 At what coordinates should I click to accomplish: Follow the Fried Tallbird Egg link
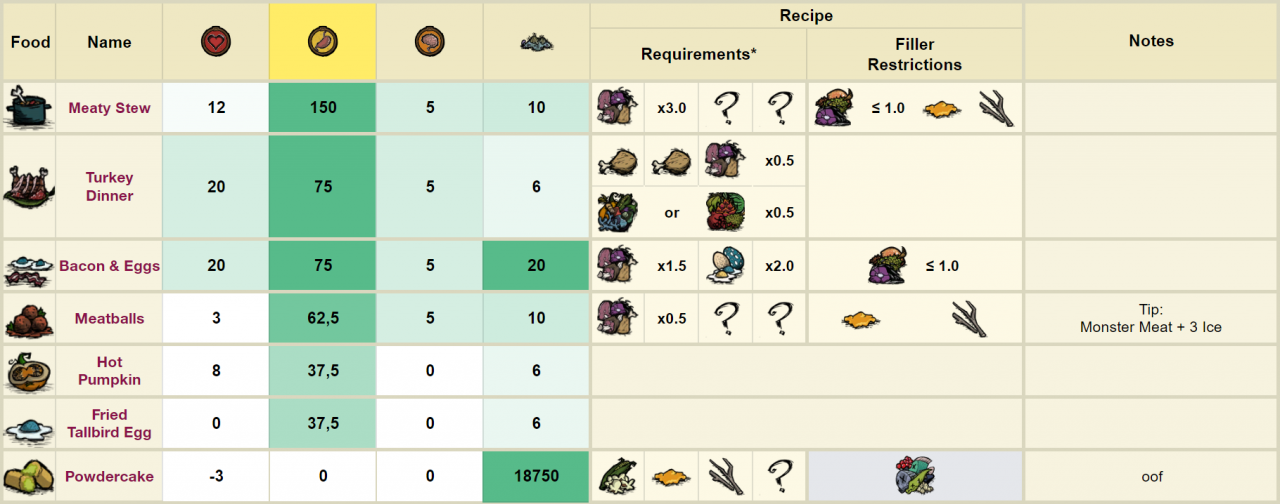(x=109, y=424)
